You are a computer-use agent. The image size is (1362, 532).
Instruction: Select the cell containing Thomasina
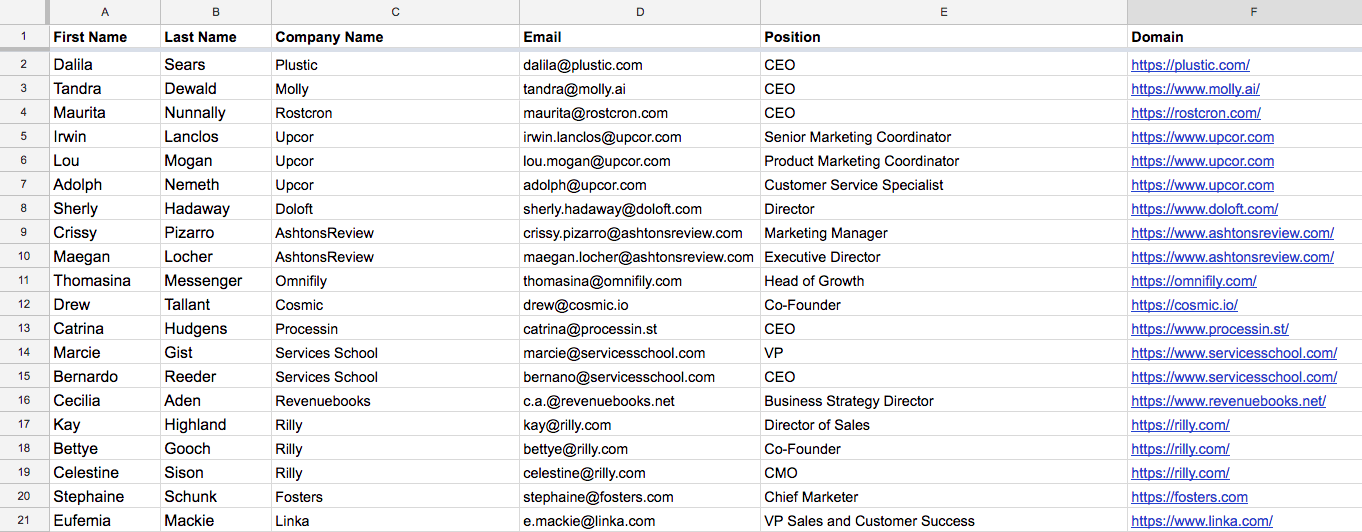[x=105, y=281]
